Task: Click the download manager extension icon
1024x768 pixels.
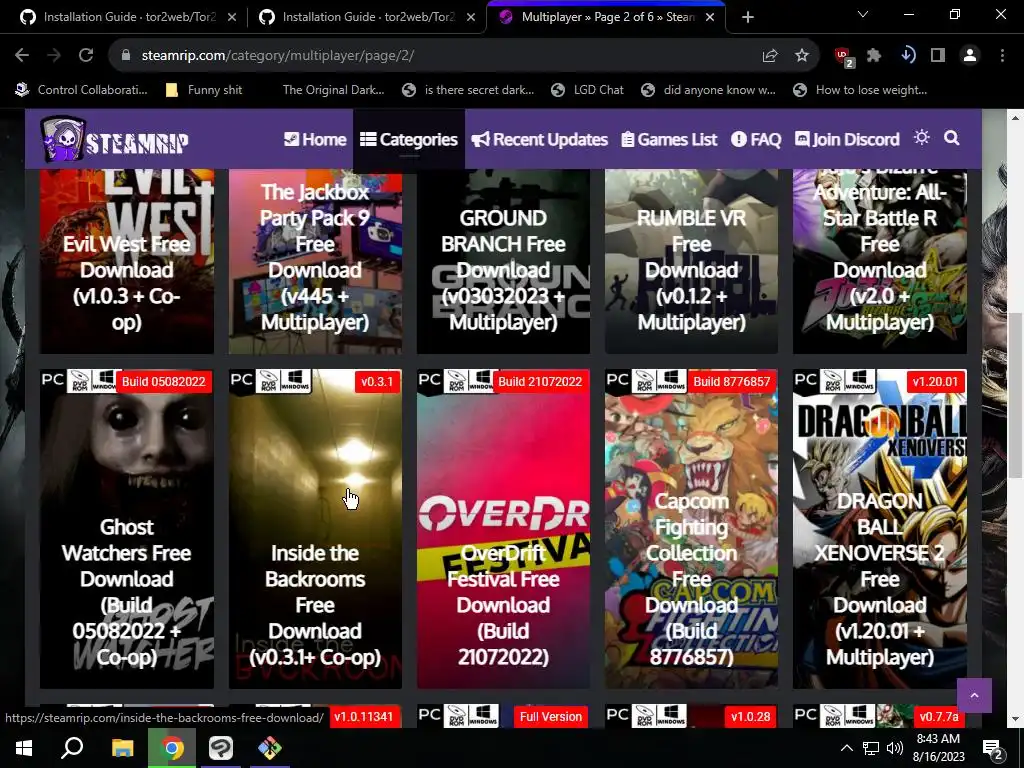Action: coord(907,56)
